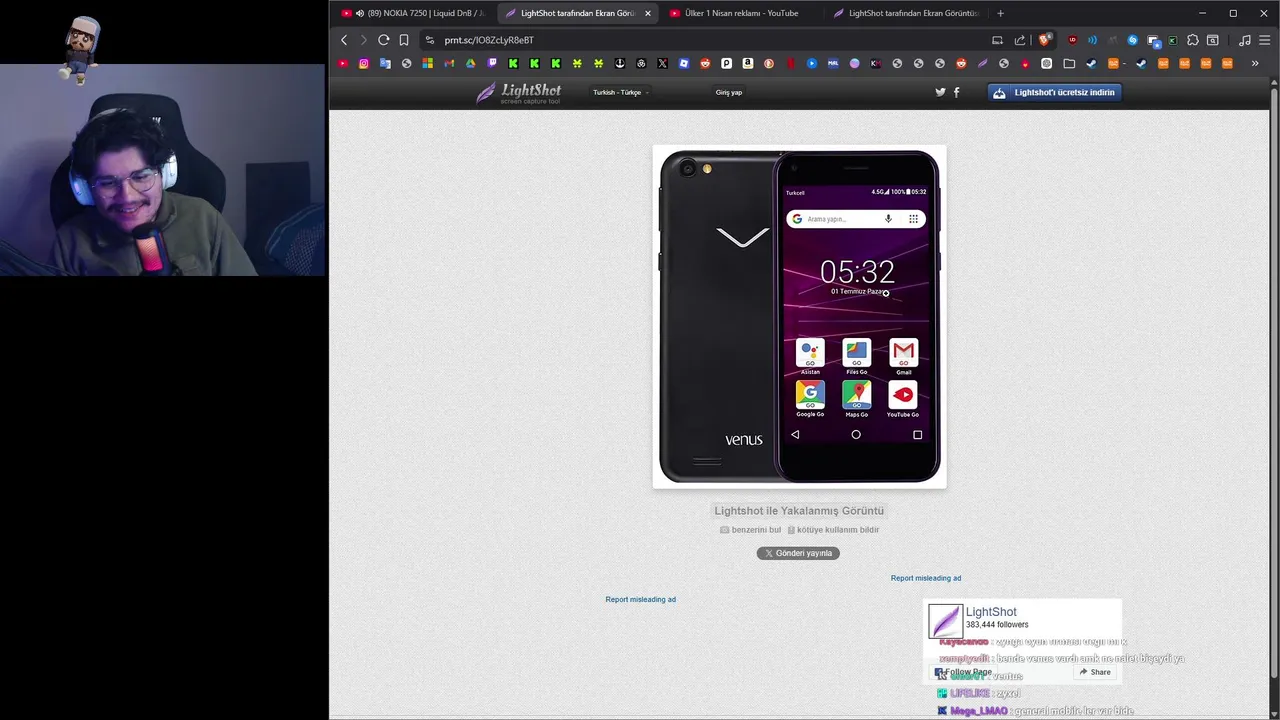Open the MAL bookmark
1280x720 pixels.
833,63
